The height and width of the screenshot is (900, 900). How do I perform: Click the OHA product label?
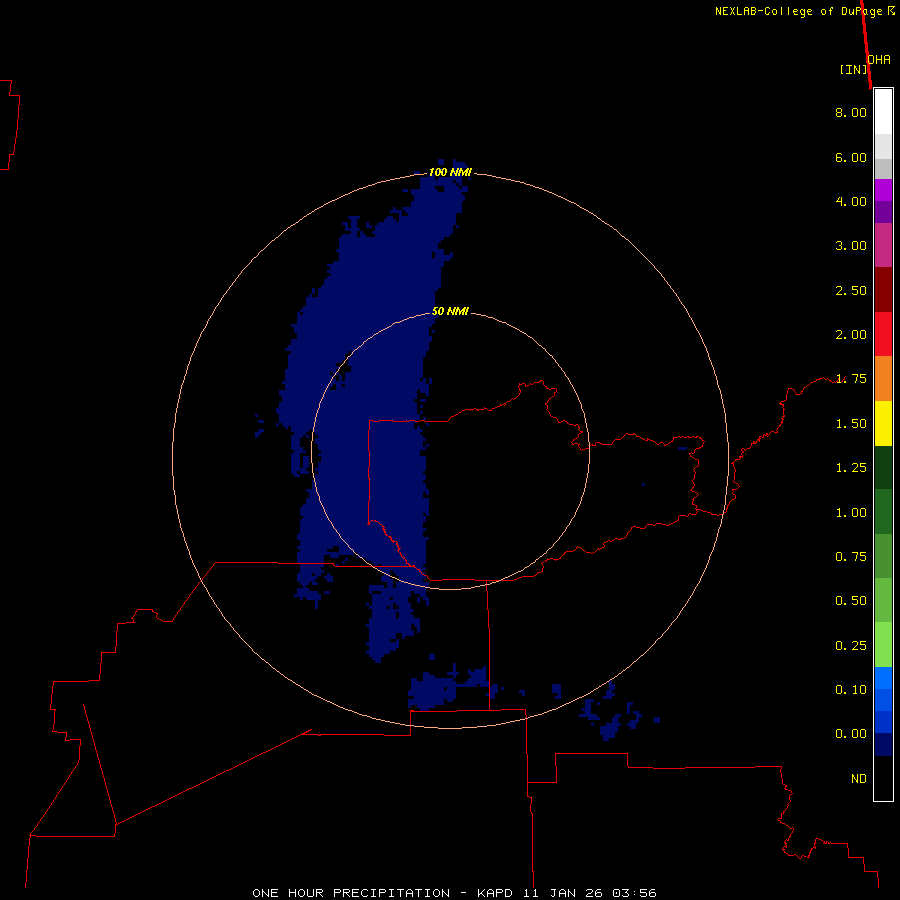pyautogui.click(x=879, y=60)
